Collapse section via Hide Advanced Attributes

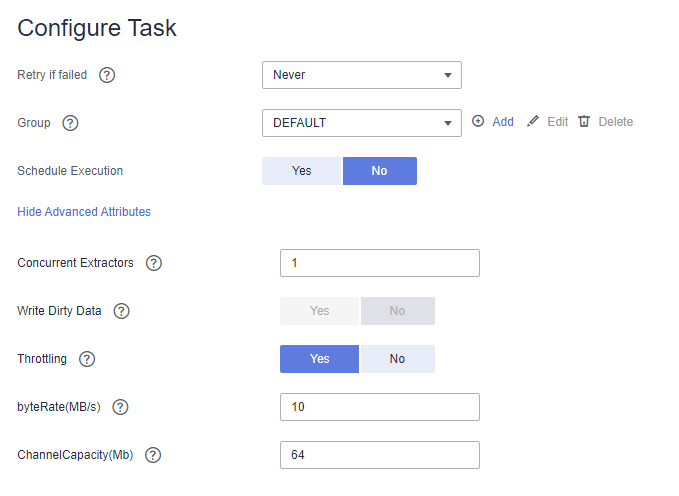point(84,212)
